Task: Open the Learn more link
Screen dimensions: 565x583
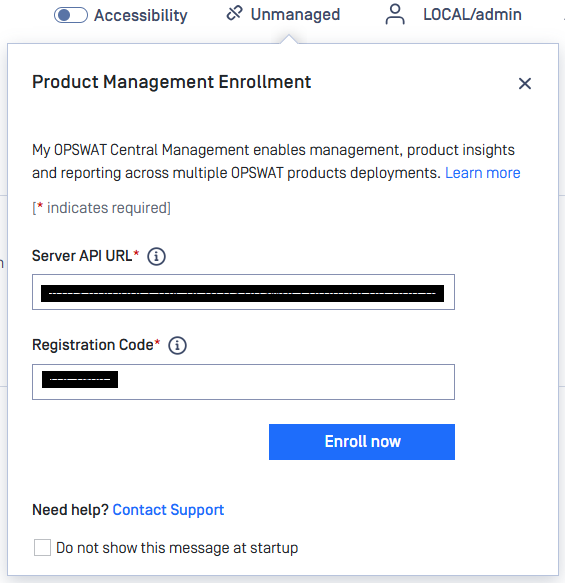Action: pos(482,173)
